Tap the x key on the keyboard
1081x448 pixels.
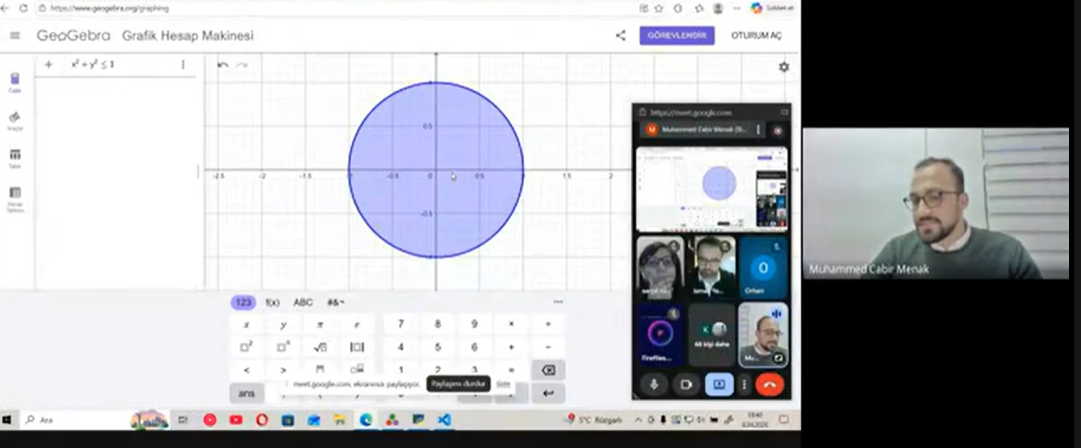247,325
